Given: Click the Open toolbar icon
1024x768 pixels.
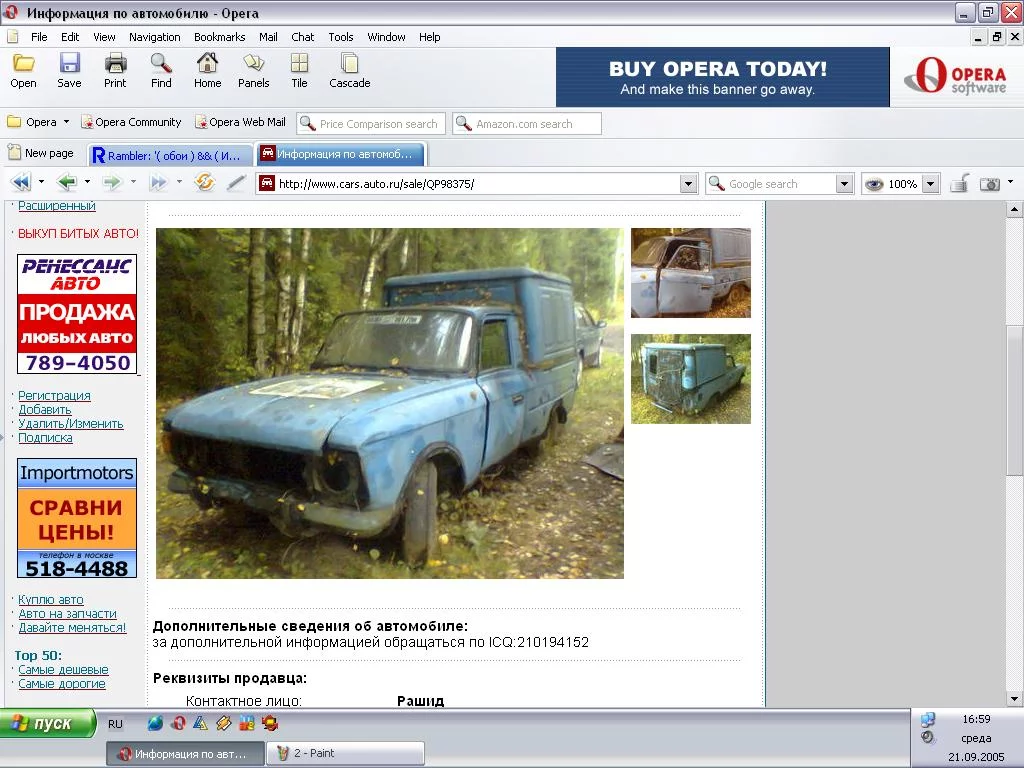Looking at the screenshot, I should [23, 71].
